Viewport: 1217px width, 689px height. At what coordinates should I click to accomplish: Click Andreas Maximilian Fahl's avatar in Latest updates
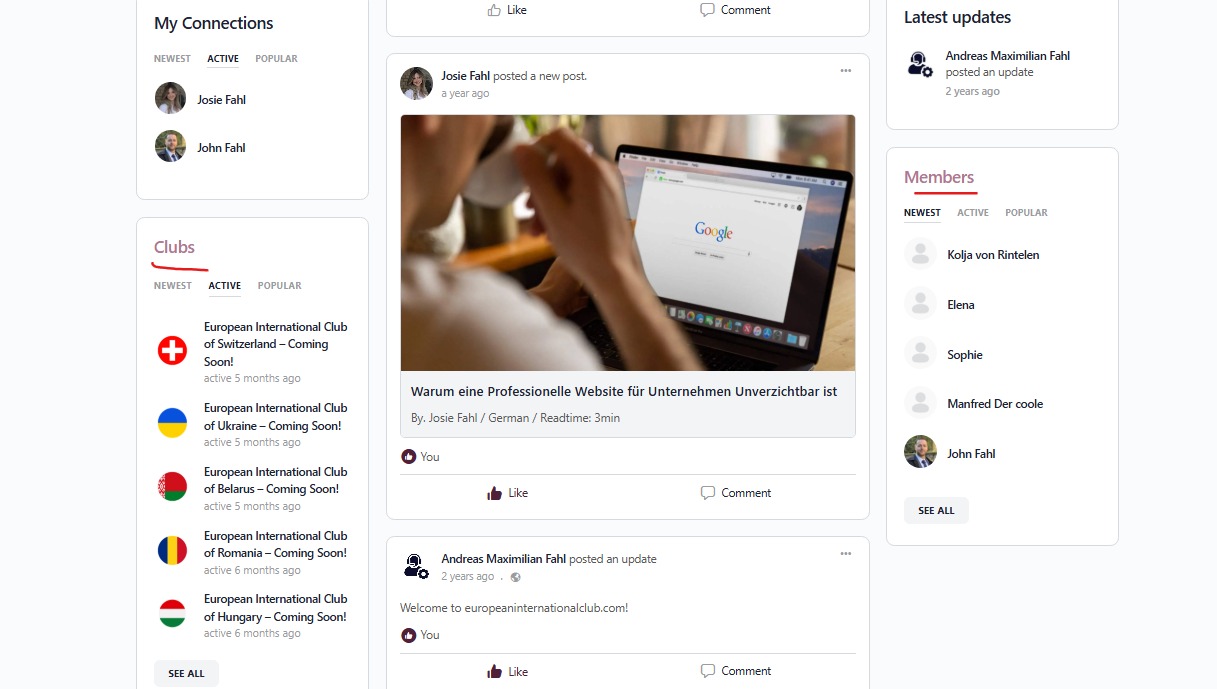920,64
